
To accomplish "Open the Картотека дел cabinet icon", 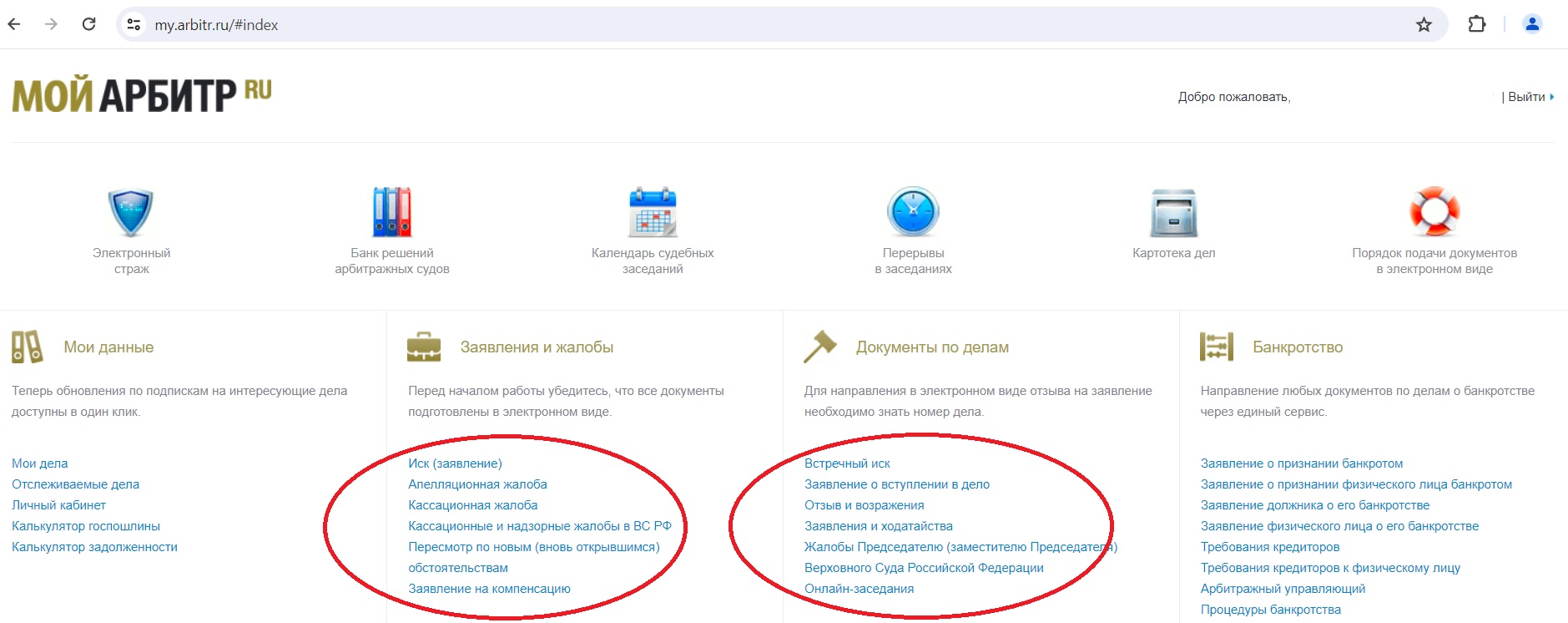I will pos(1173,213).
